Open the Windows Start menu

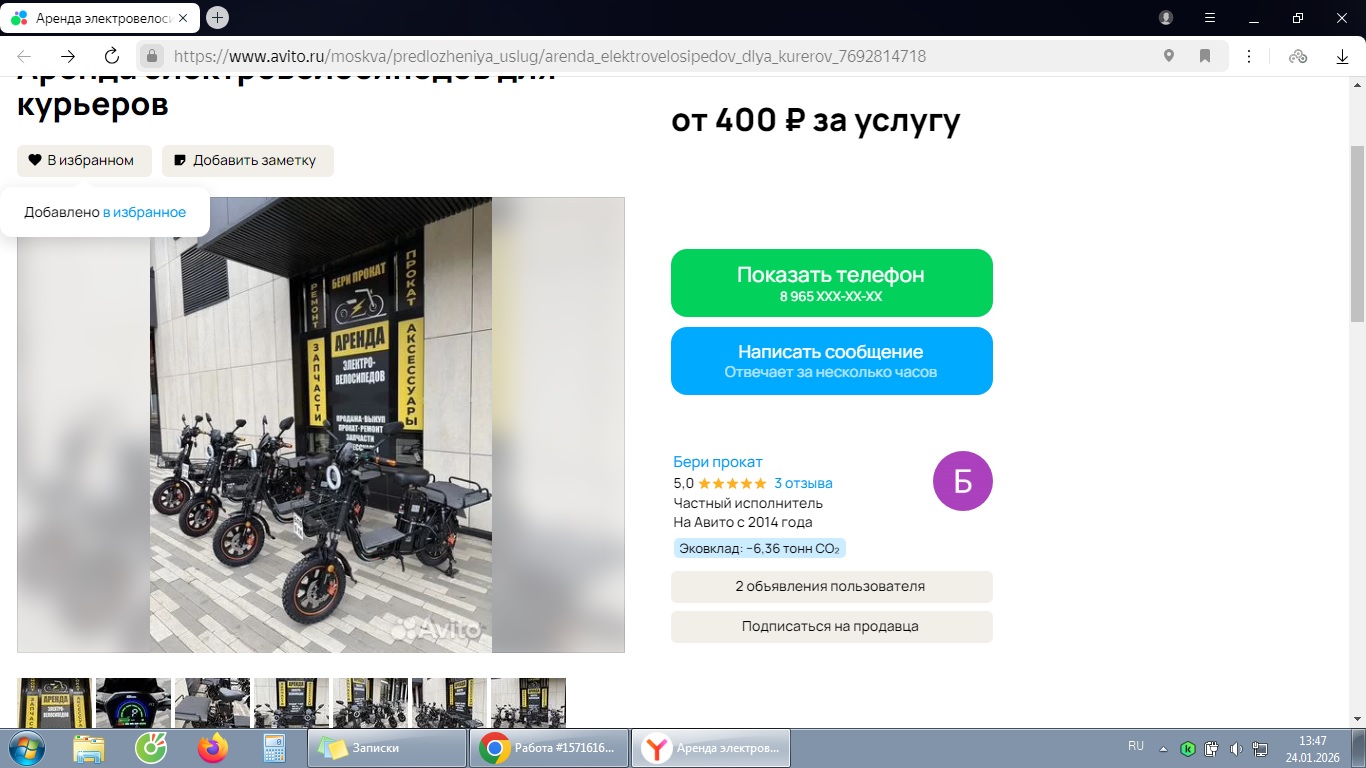click(25, 748)
